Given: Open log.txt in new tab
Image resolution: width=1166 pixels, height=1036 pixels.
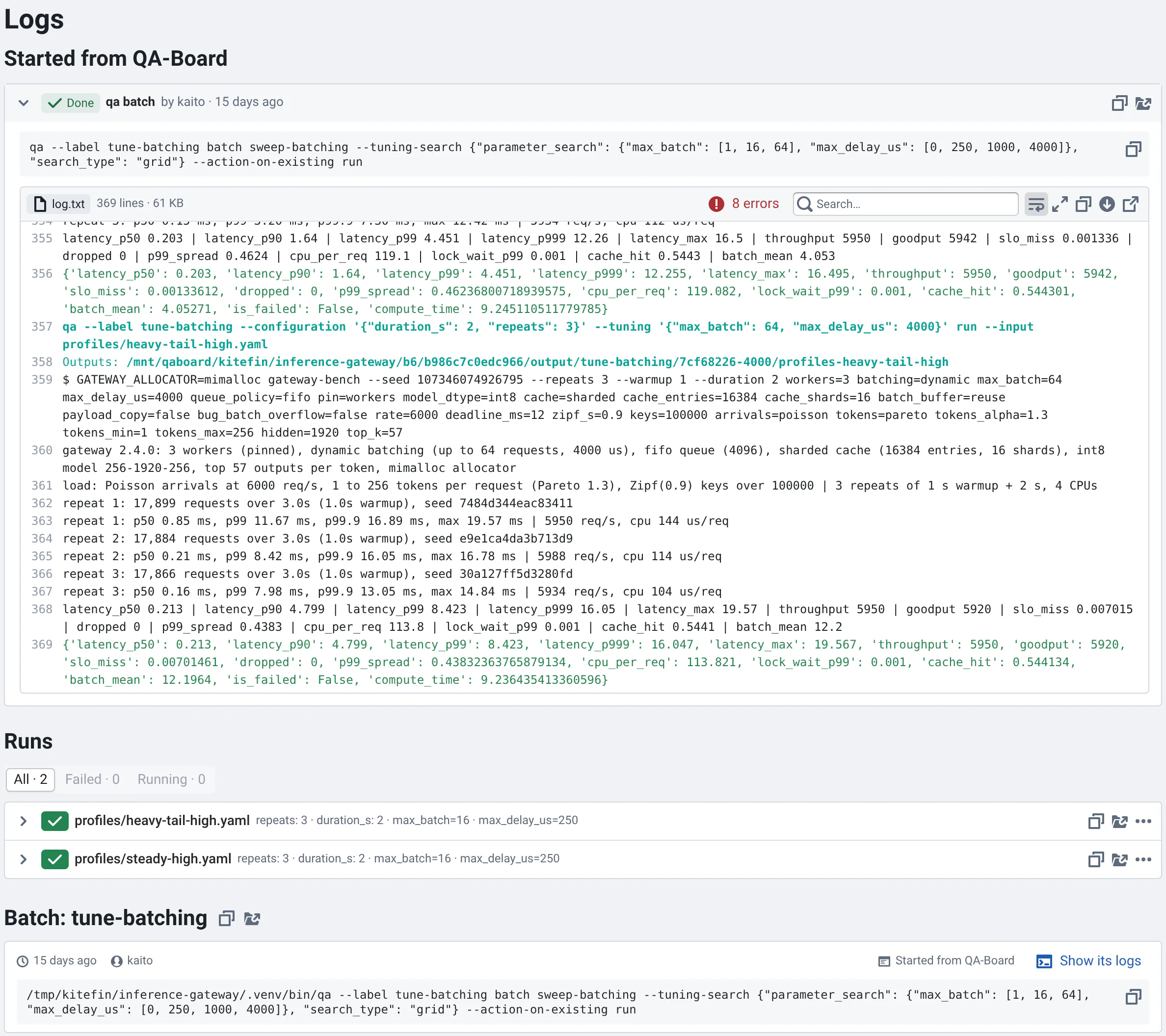Looking at the screenshot, I should (1131, 204).
